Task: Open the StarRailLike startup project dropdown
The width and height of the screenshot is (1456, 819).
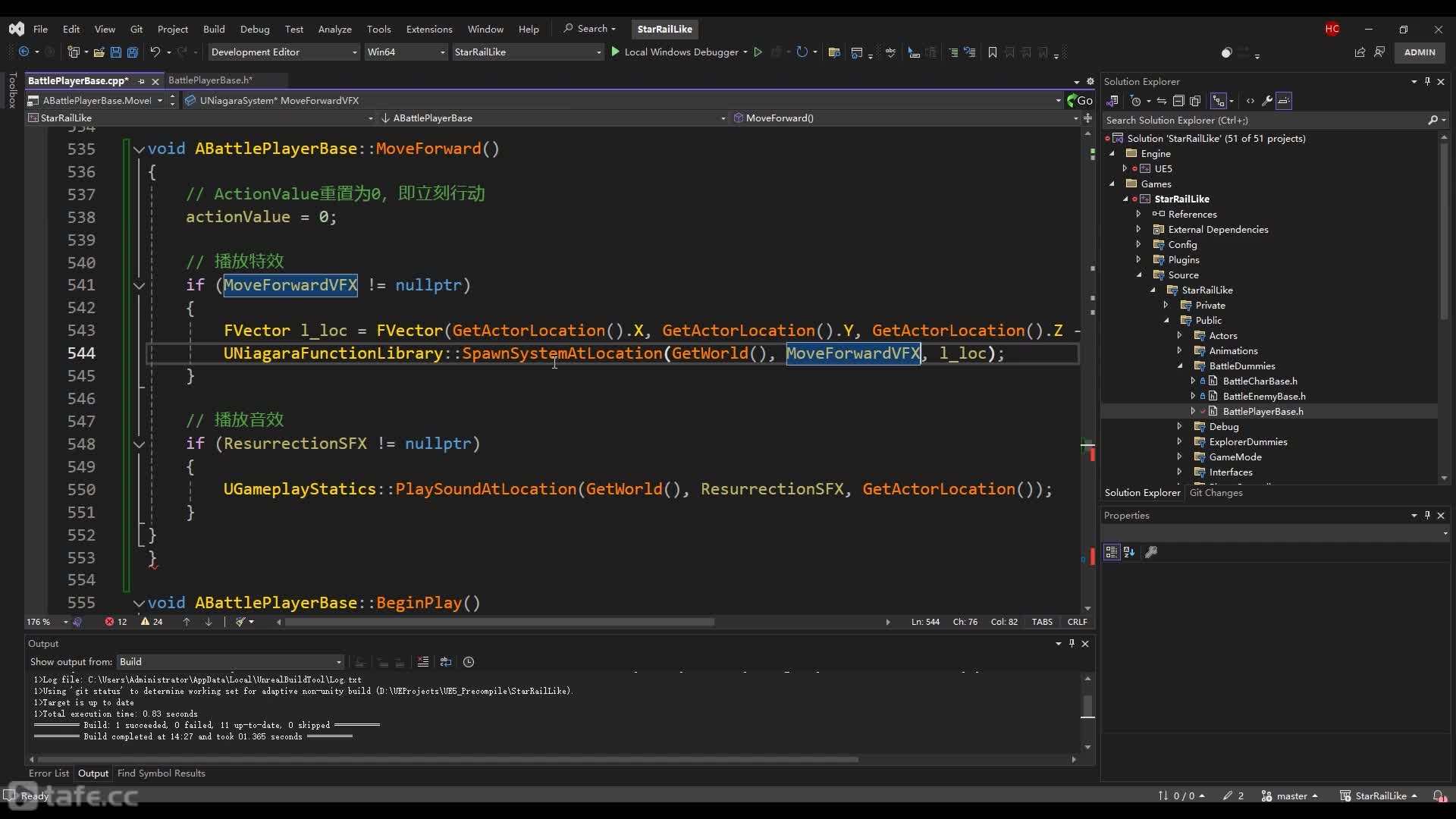Action: (527, 52)
